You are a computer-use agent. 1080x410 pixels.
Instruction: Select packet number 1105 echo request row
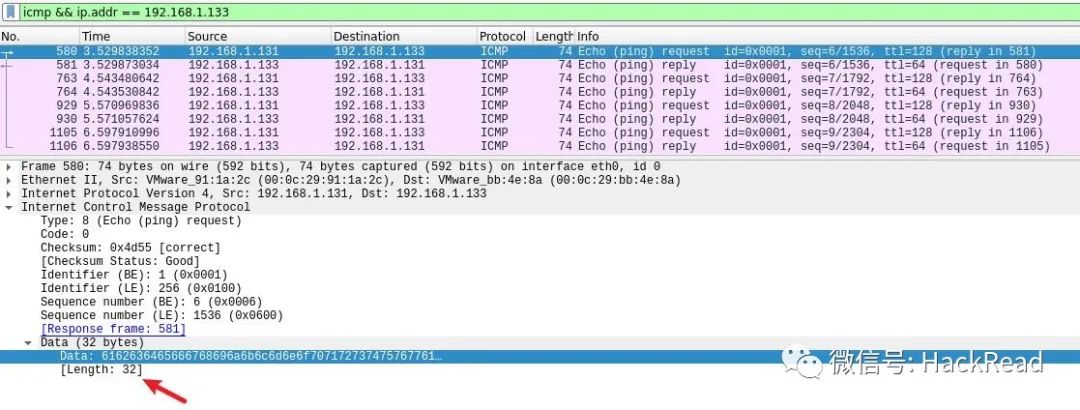pos(540,132)
